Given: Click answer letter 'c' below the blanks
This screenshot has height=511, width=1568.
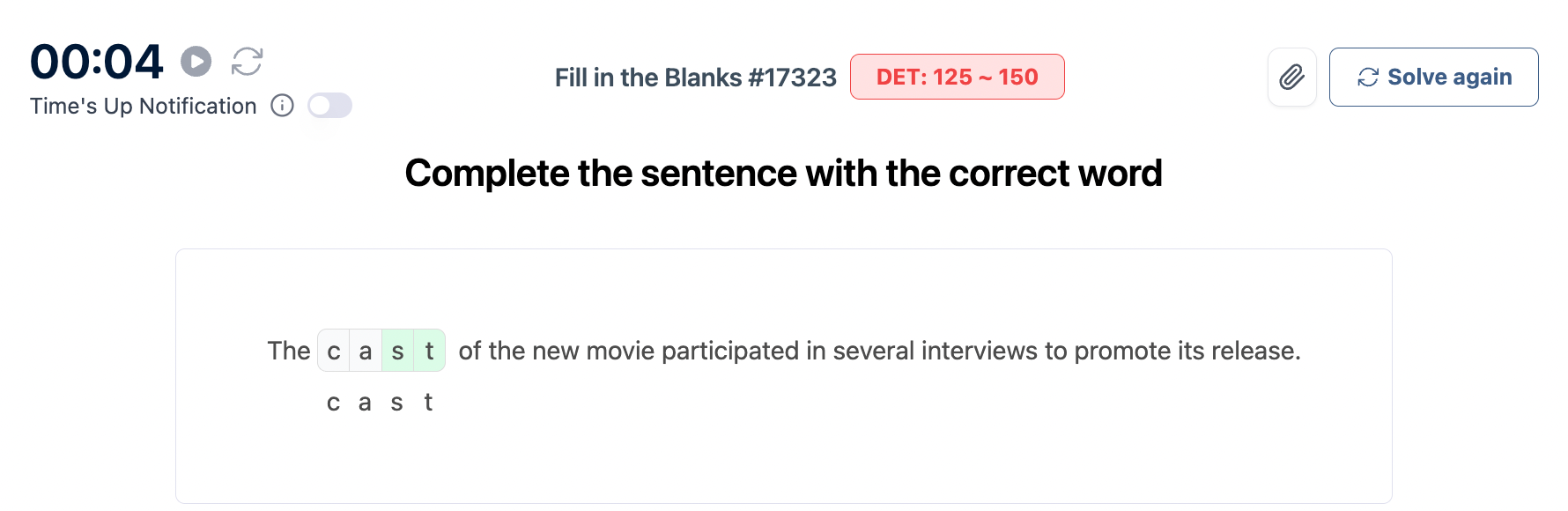Looking at the screenshot, I should 333,403.
